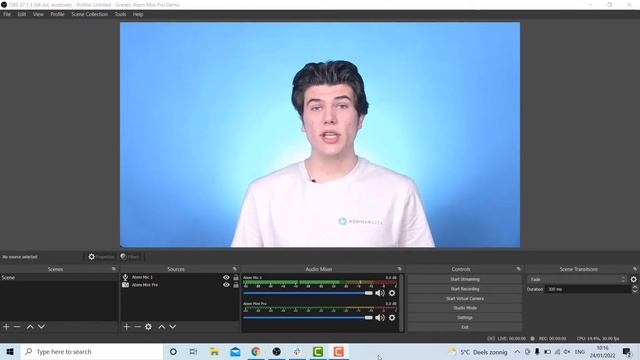Open the Tools menu
Screen dimensions: 640x360
pyautogui.click(x=120, y=14)
